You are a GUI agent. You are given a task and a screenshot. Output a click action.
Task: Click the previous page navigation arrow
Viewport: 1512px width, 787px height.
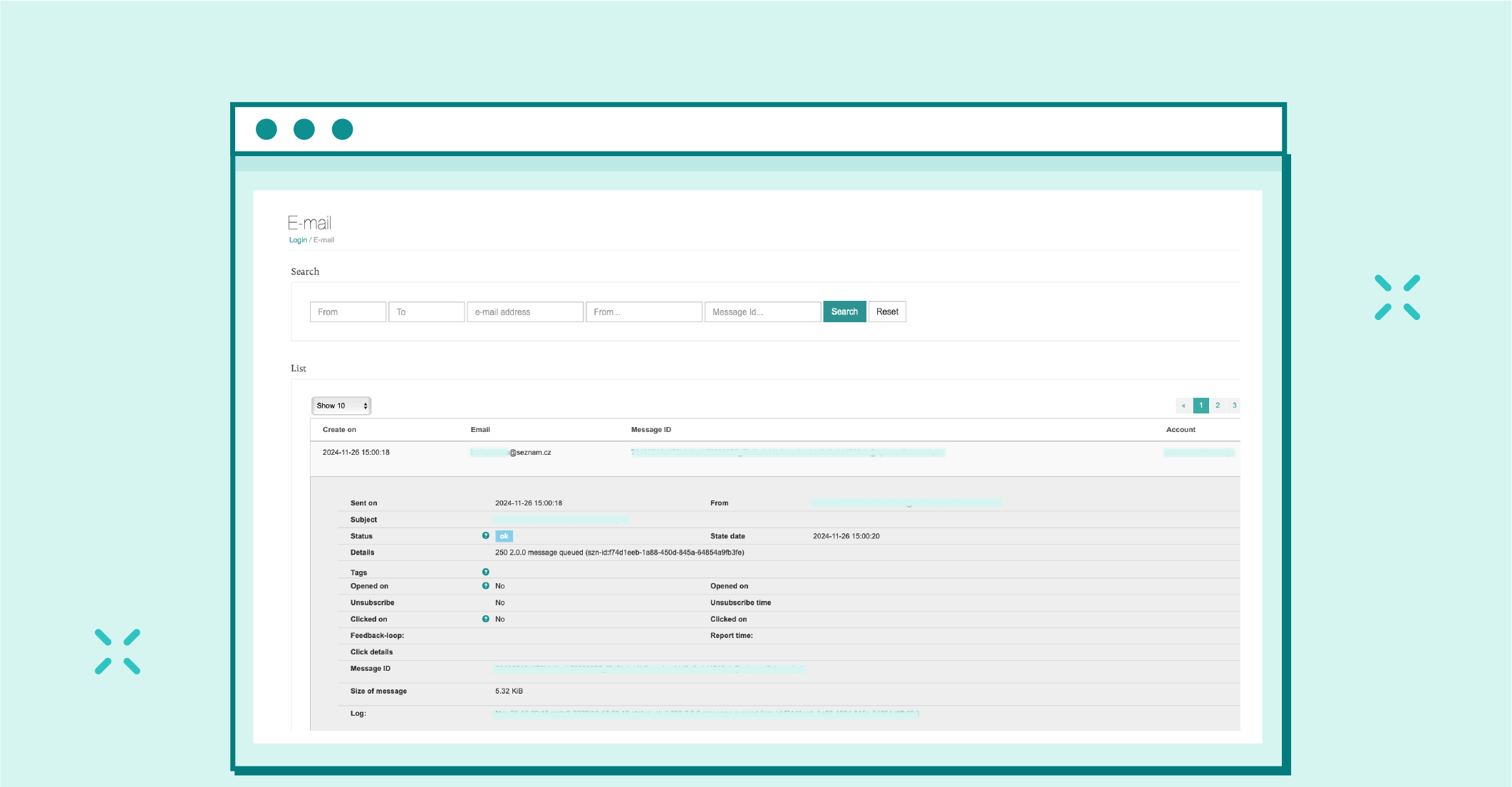click(1184, 405)
